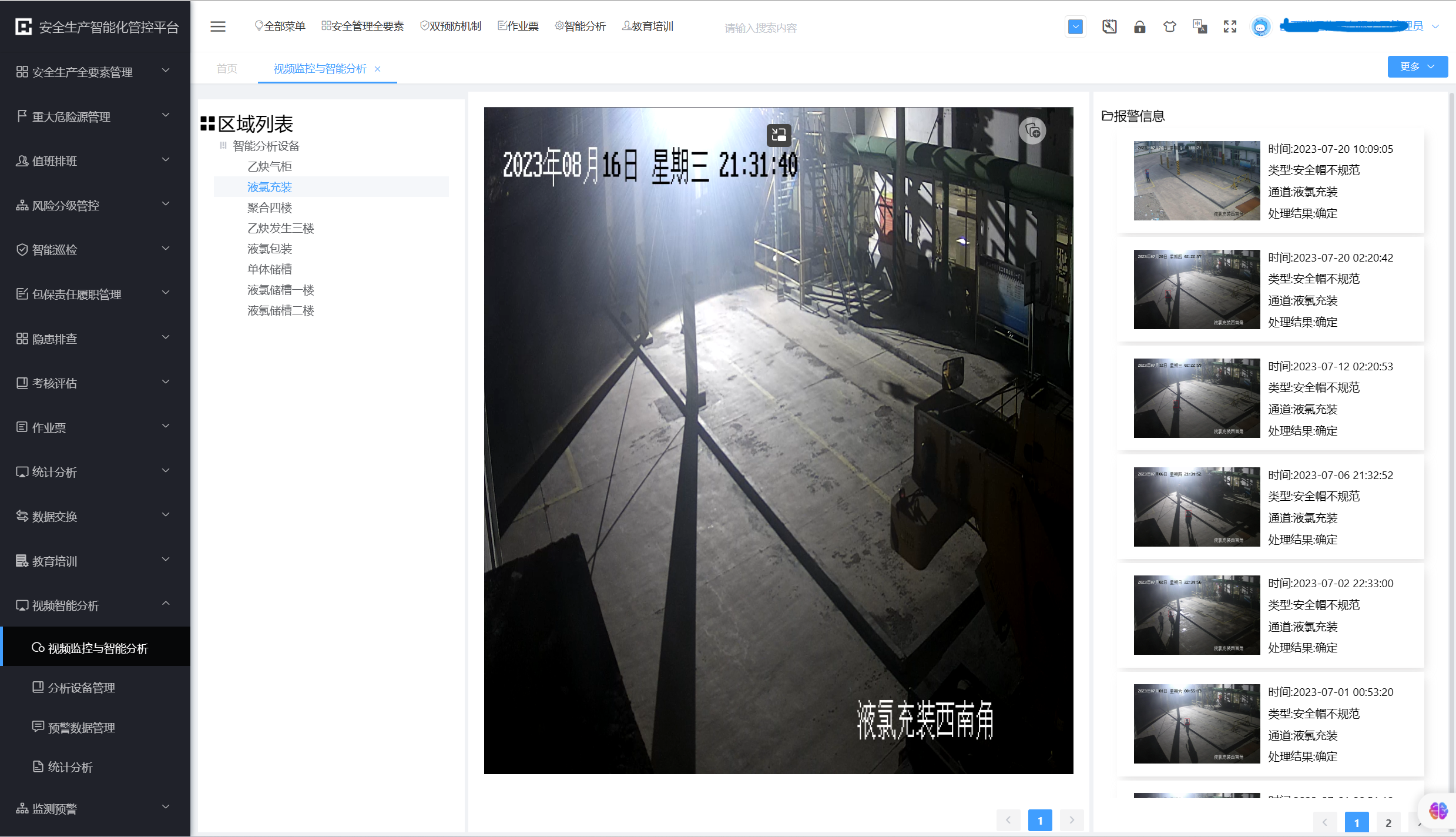Select video page 1 button

pos(1040,820)
